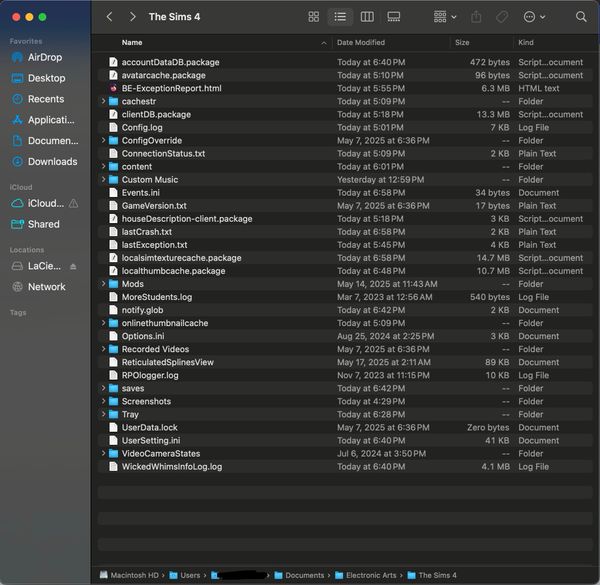
Task: Select the lastException.txt file
Action: pos(154,245)
